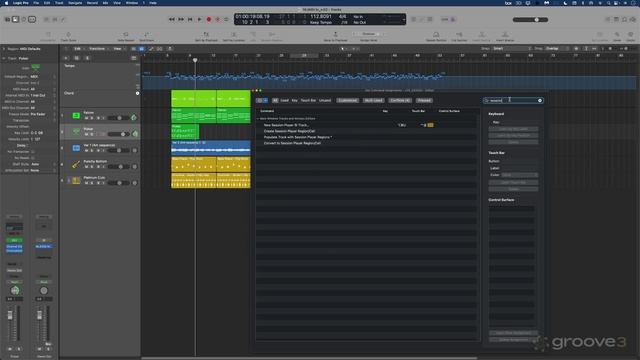Mute the Punchy Bottom track
This screenshot has width=640, height=360.
[x=86, y=167]
